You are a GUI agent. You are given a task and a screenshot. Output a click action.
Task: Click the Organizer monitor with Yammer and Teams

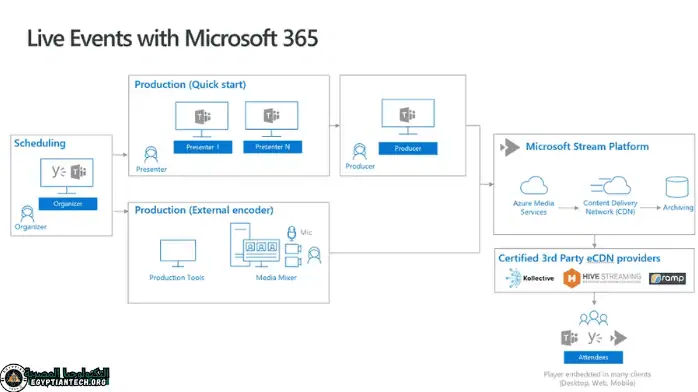pyautogui.click(x=67, y=176)
